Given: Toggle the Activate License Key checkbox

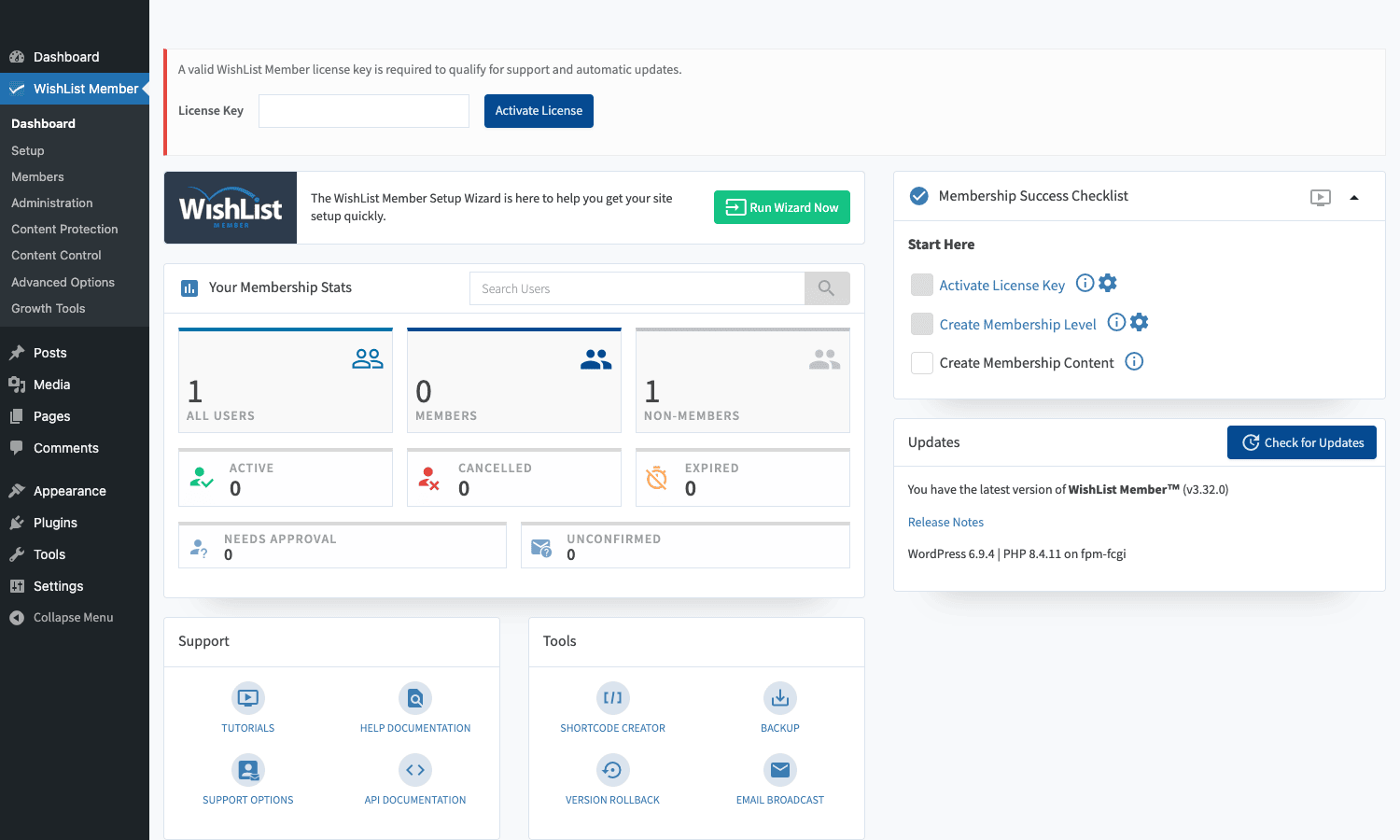Looking at the screenshot, I should click(x=922, y=285).
